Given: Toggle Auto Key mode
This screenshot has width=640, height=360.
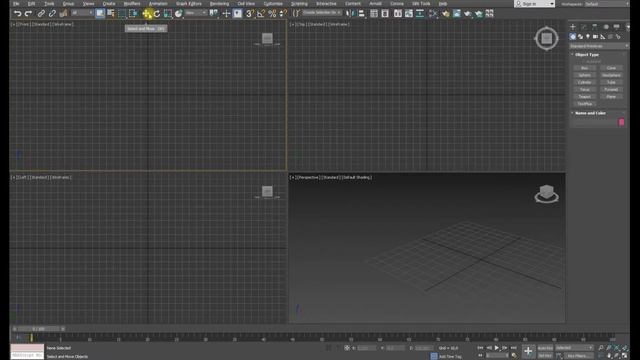Looking at the screenshot, I should [545, 348].
